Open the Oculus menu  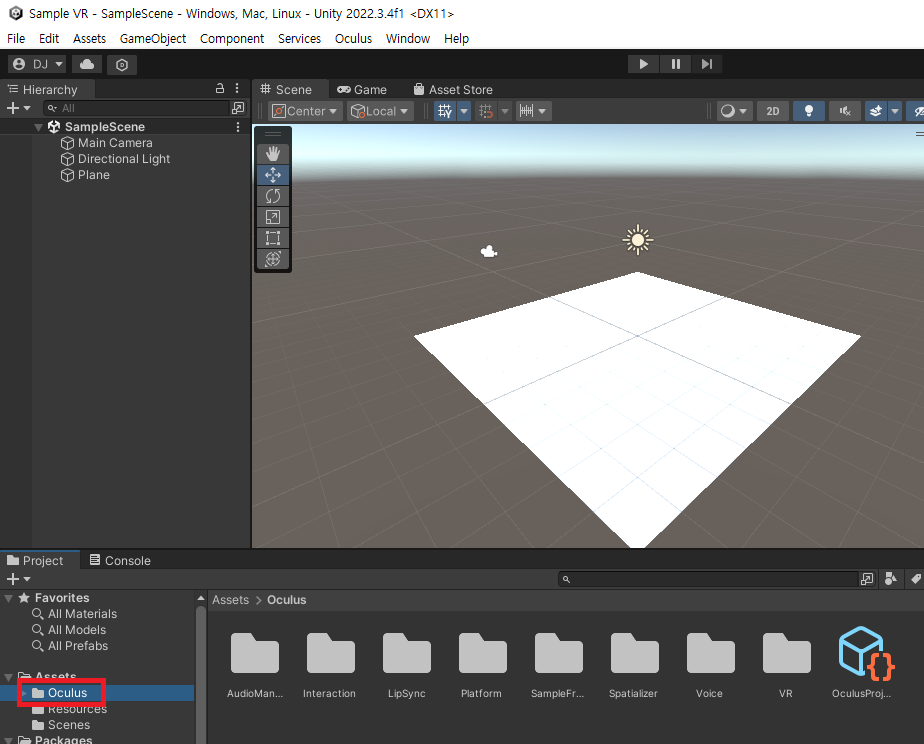point(353,38)
